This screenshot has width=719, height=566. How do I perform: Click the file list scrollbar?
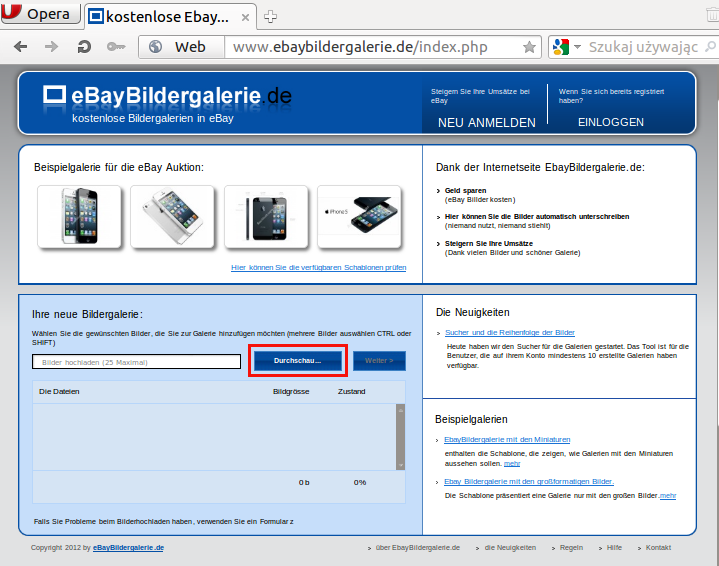tap(400, 437)
